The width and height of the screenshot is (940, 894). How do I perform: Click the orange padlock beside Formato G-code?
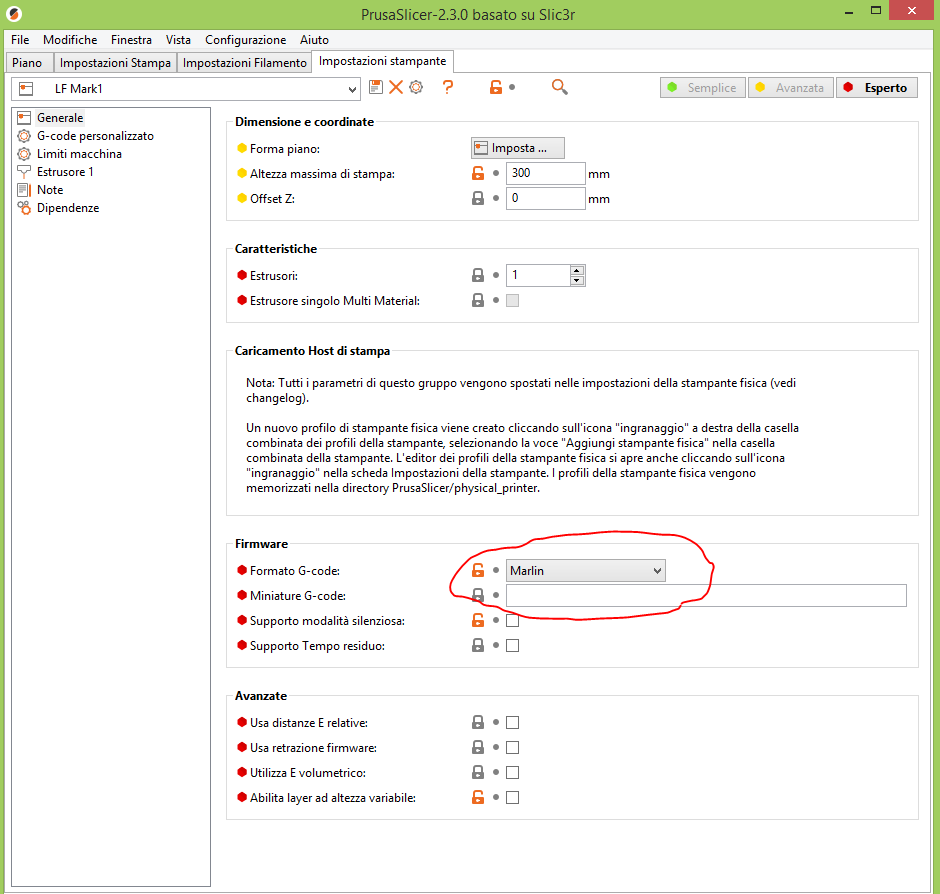pos(478,571)
